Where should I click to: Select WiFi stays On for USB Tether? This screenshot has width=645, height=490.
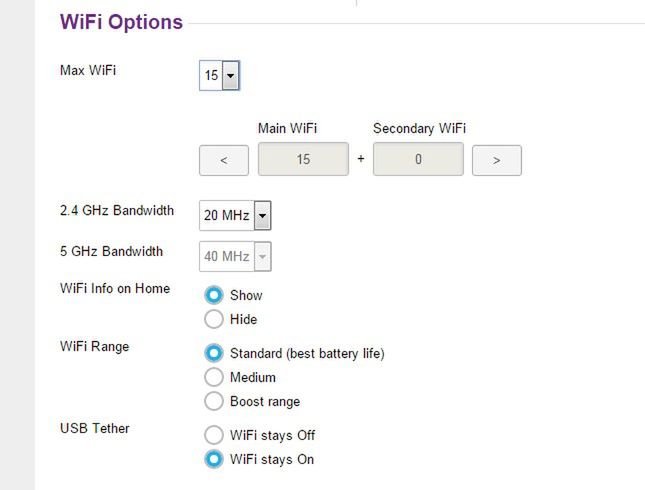pyautogui.click(x=214, y=460)
